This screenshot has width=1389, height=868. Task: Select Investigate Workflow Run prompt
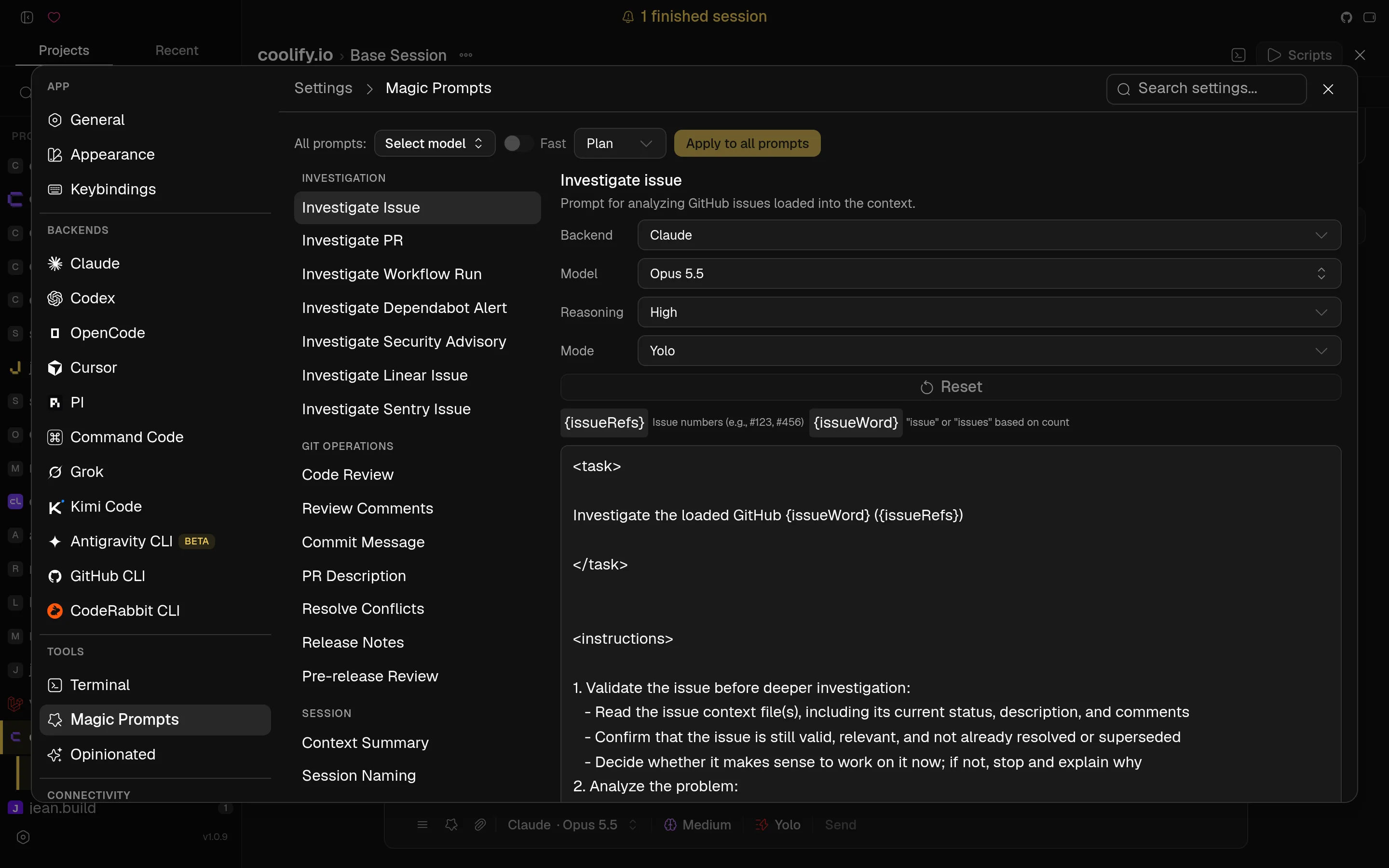417,274
